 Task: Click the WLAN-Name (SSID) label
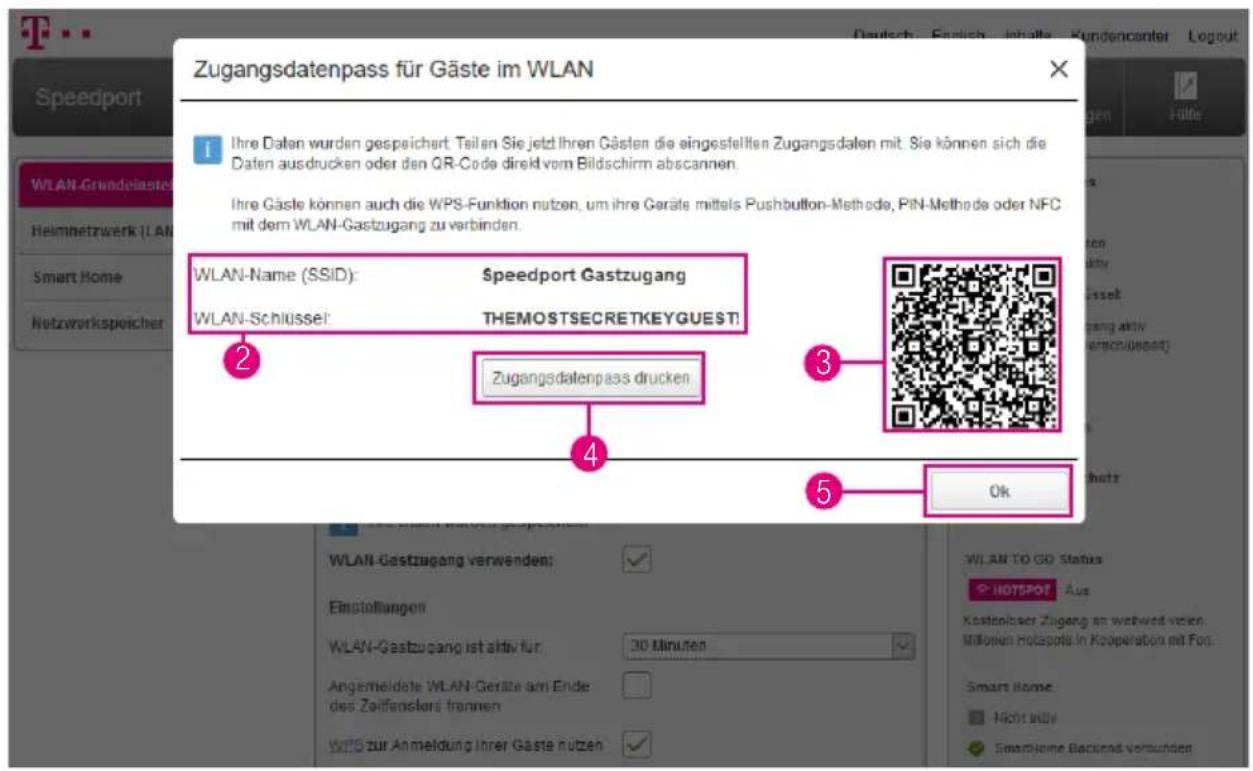click(275, 276)
